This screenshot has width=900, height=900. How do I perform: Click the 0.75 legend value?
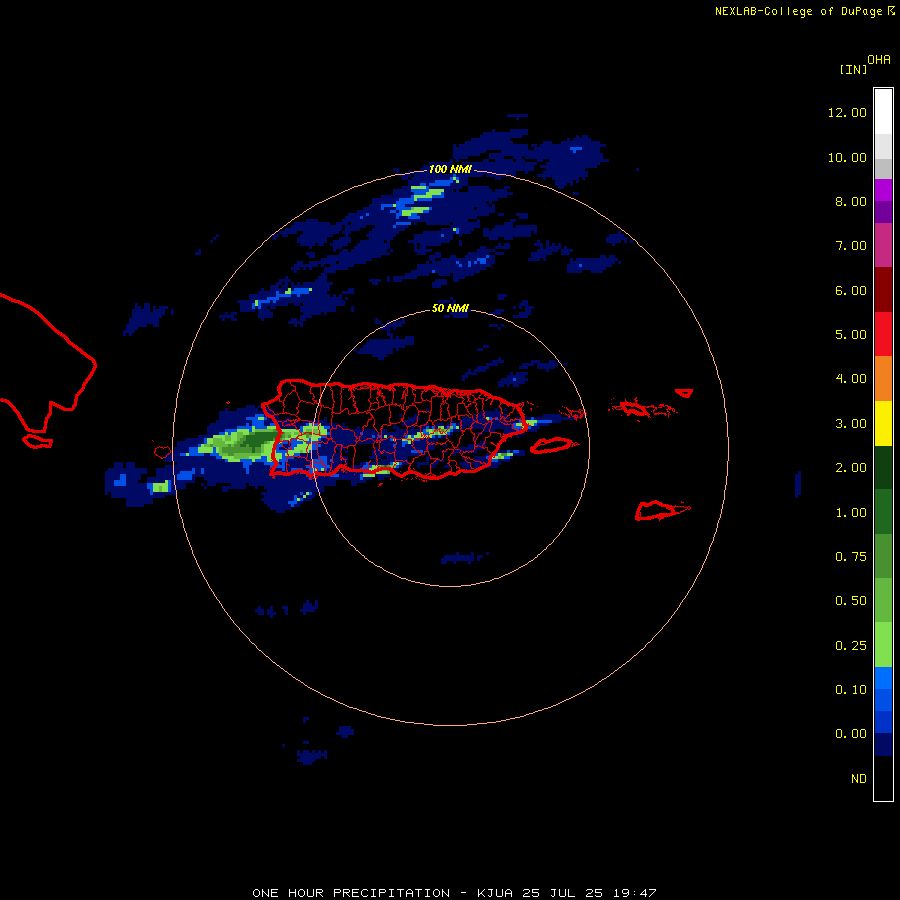point(851,557)
